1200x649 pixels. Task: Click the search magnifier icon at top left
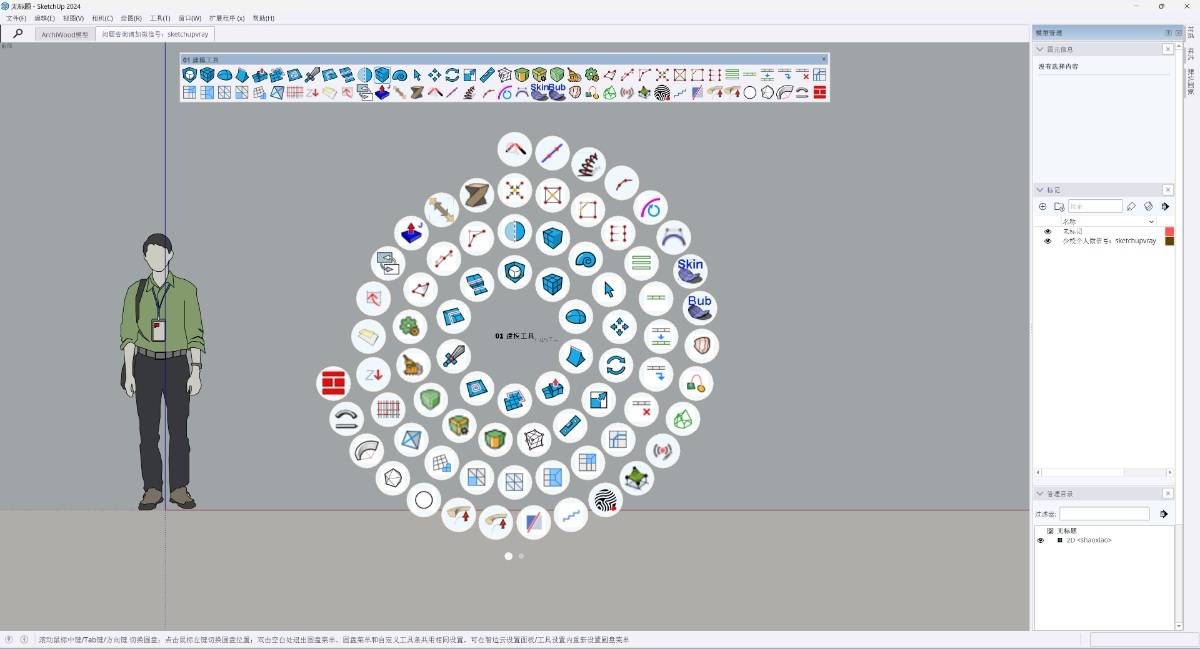click(18, 33)
